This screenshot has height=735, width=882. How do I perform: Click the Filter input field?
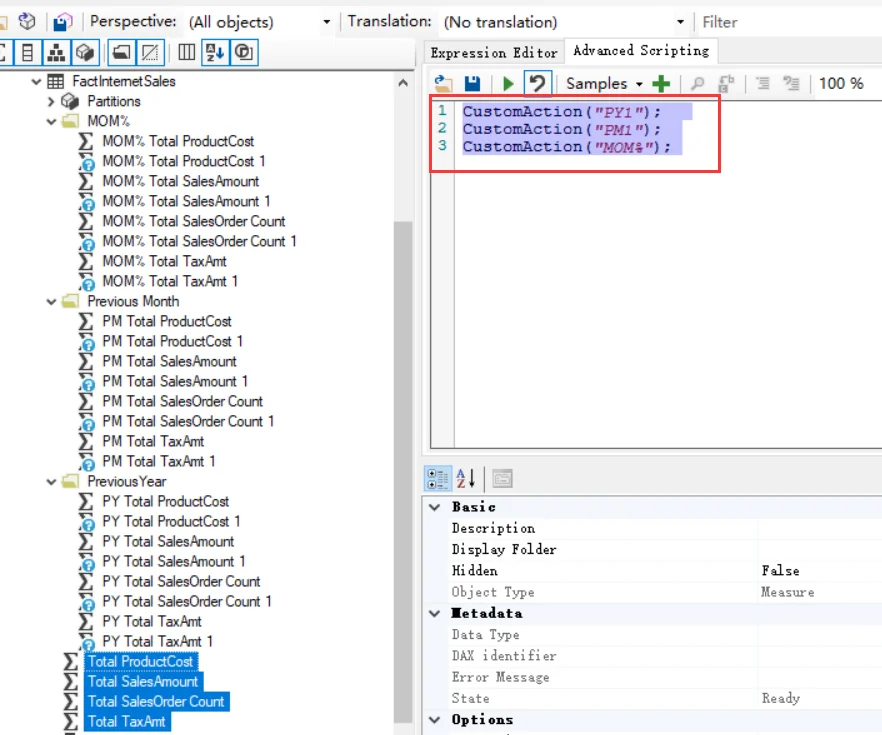[790, 22]
